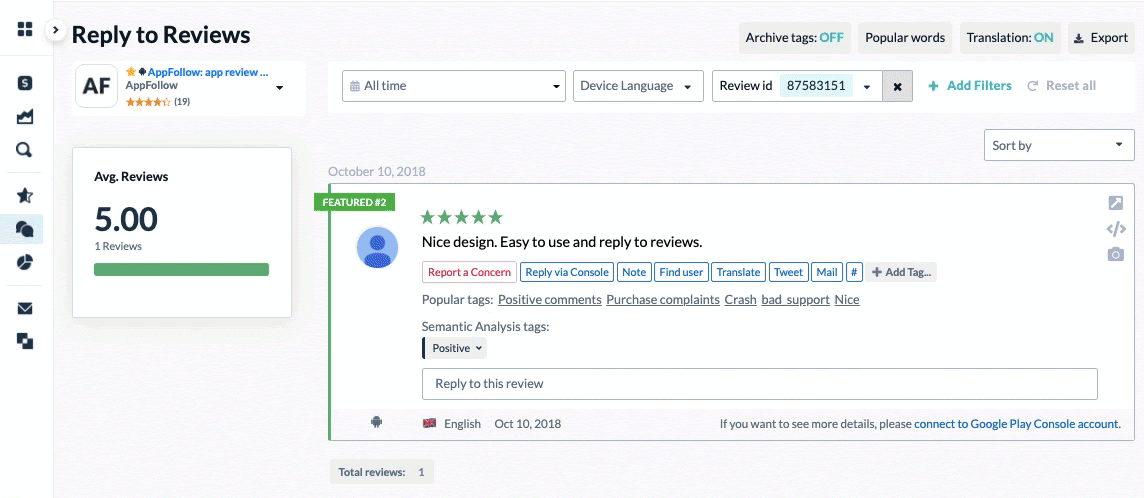The width and height of the screenshot is (1144, 498).
Task: Click the Android platform icon
Action: pyautogui.click(x=376, y=421)
